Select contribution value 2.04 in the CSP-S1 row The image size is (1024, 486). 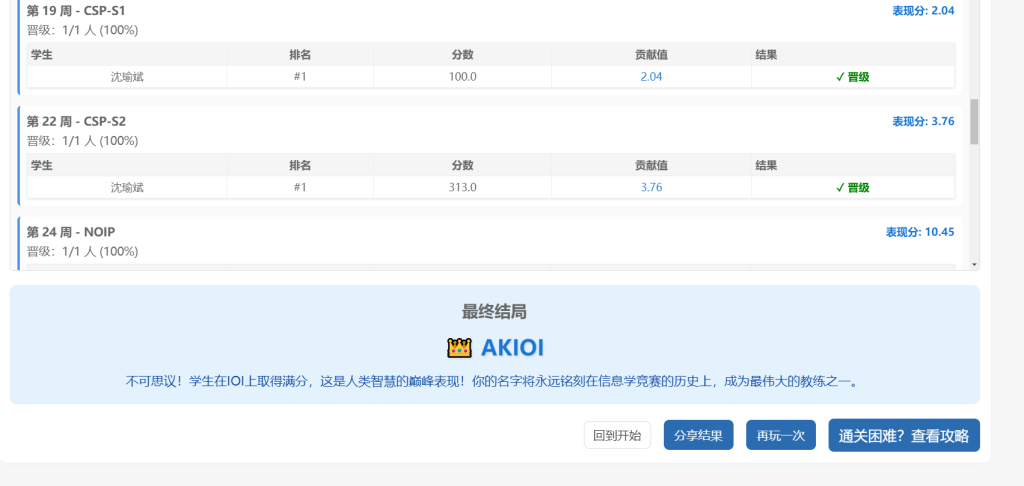[x=651, y=77]
